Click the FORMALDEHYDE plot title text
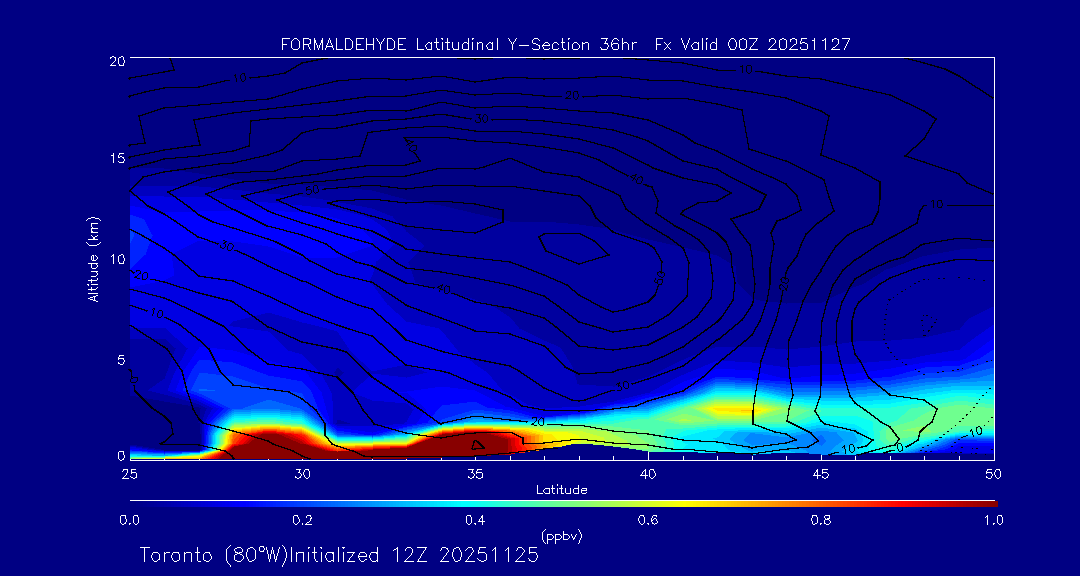This screenshot has height=576, width=1080. pyautogui.click(x=565, y=44)
